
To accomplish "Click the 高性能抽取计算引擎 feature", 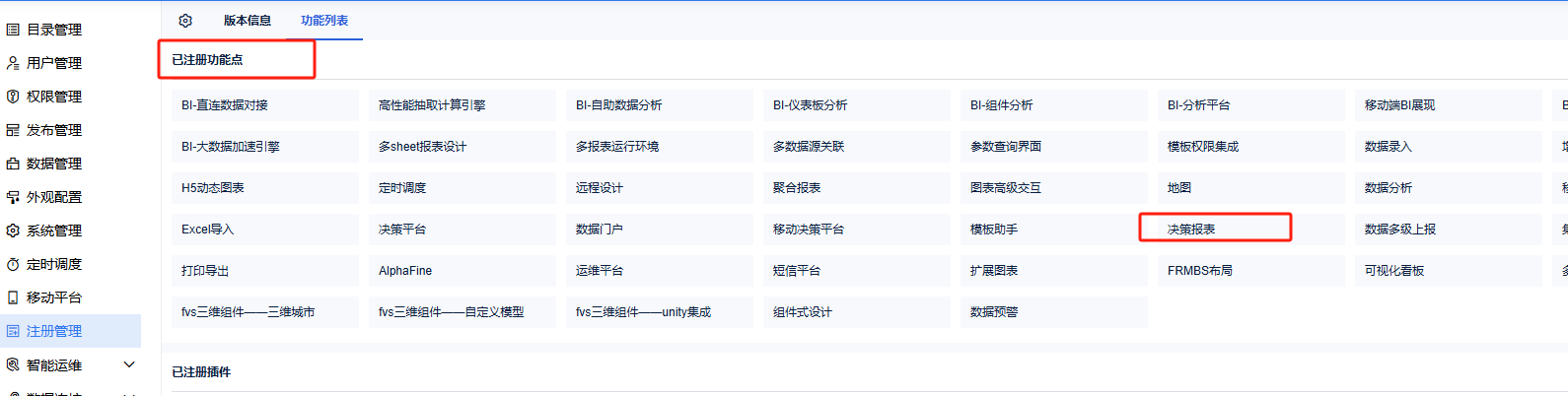I will [x=463, y=105].
